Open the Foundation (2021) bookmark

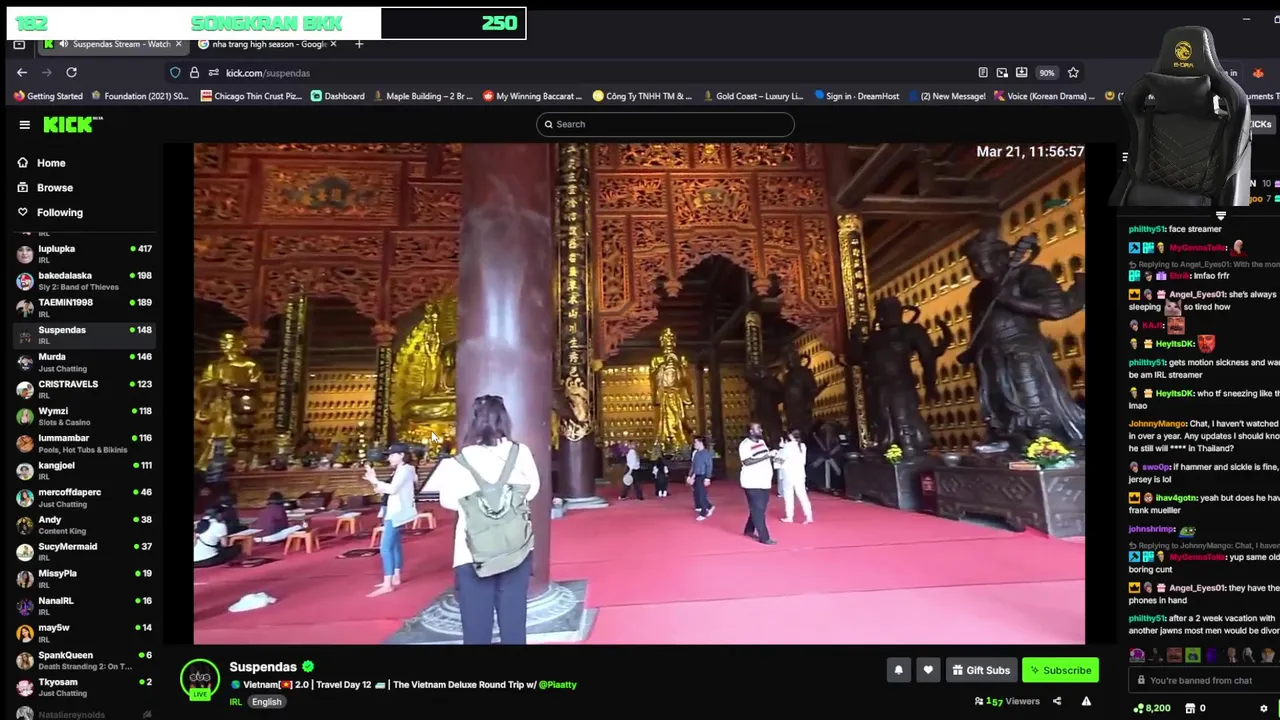pyautogui.click(x=140, y=96)
